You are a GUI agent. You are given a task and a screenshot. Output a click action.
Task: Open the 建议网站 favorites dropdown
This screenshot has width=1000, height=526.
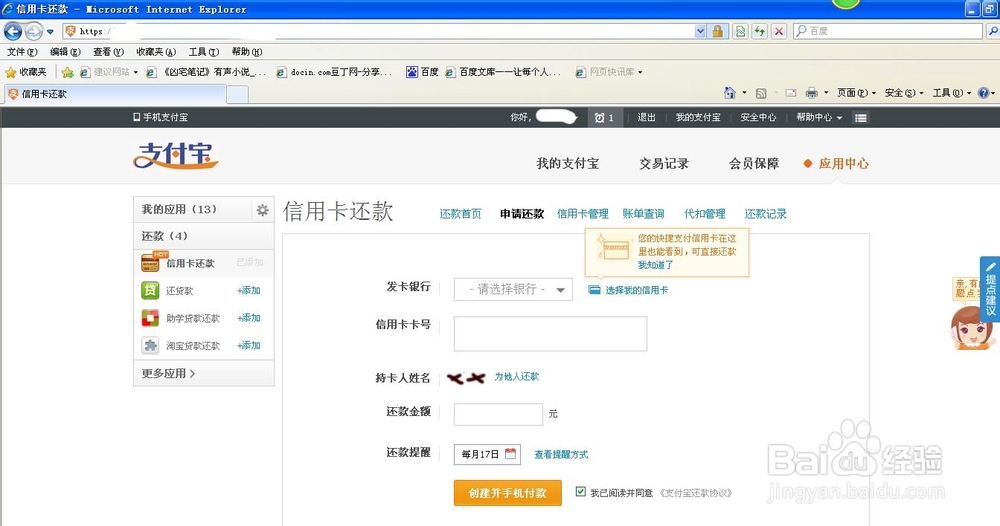(109, 72)
